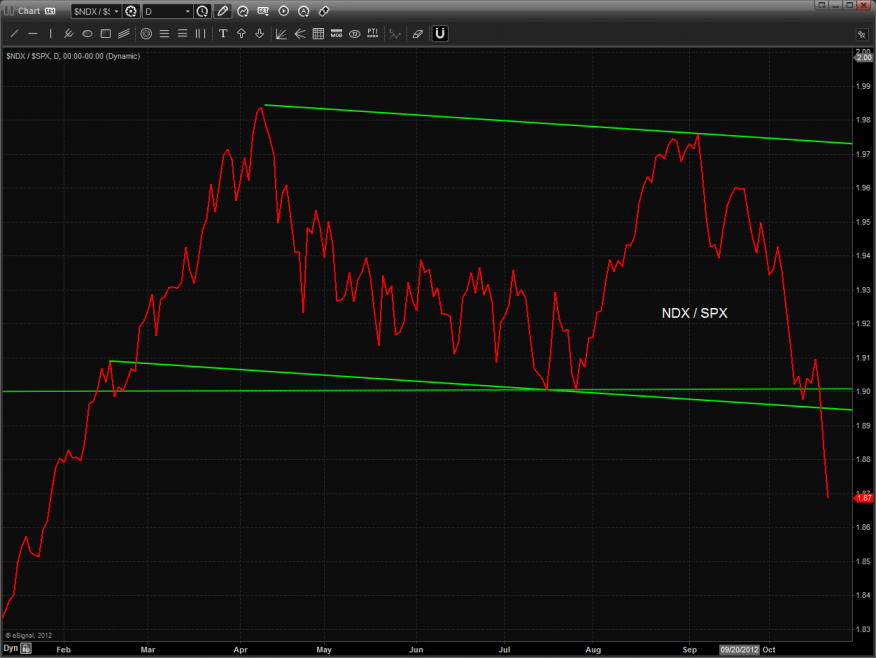Viewport: 876px width, 658px height.
Task: Open the symbol settings gear
Action: 131,11
